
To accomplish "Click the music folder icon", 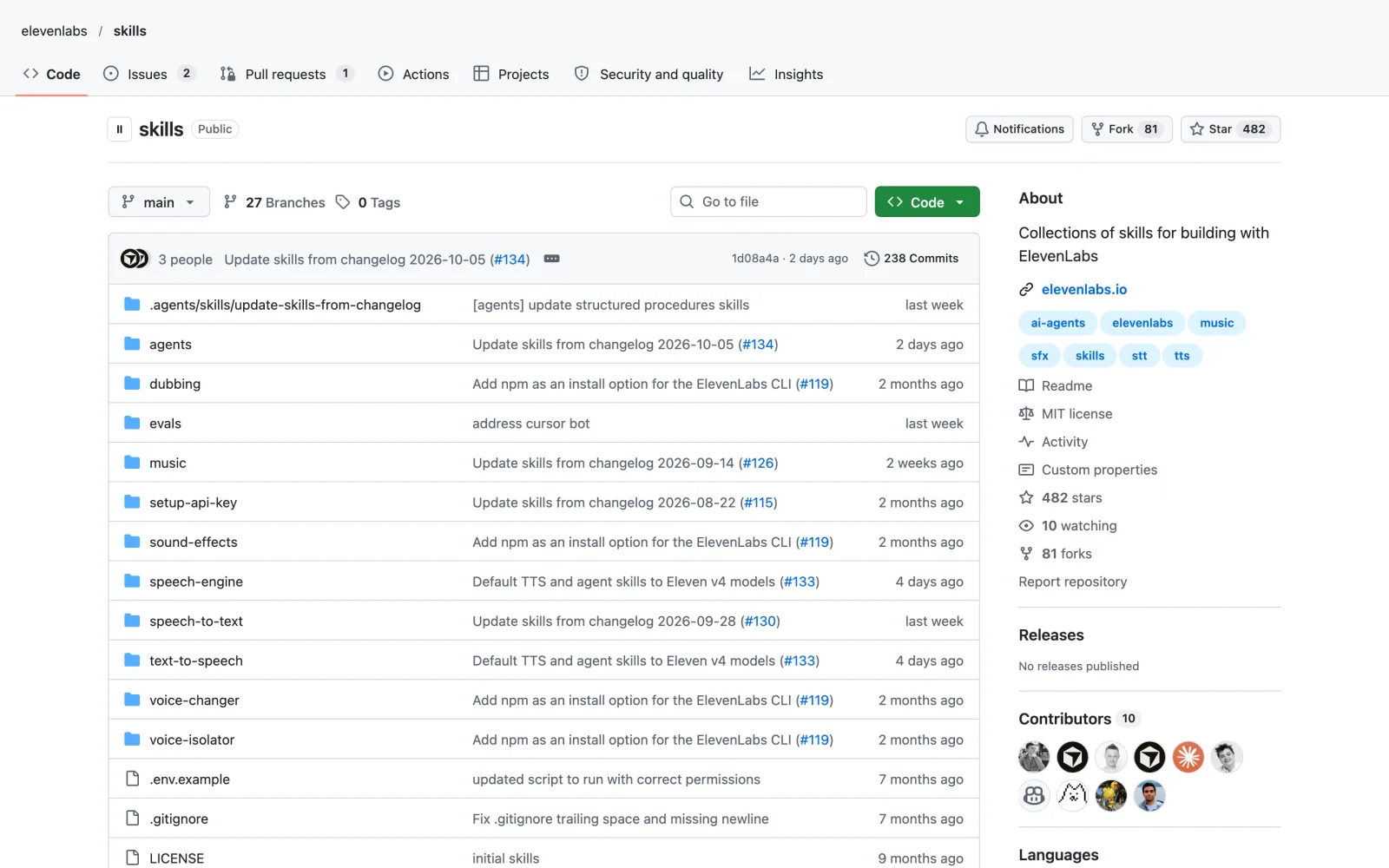I will [132, 463].
